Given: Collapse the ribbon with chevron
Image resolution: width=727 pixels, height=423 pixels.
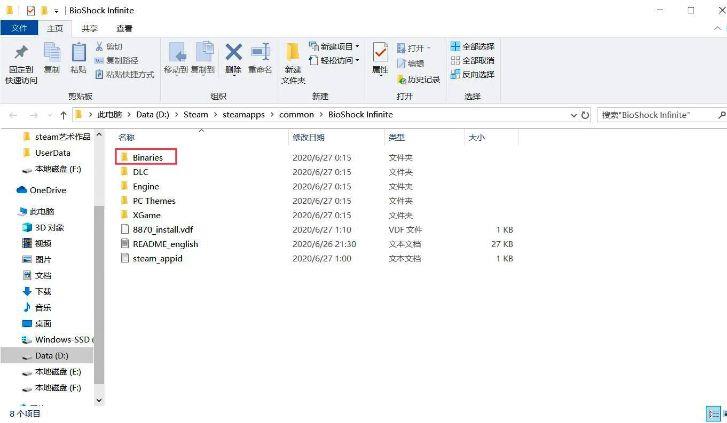Looking at the screenshot, I should (x=717, y=29).
